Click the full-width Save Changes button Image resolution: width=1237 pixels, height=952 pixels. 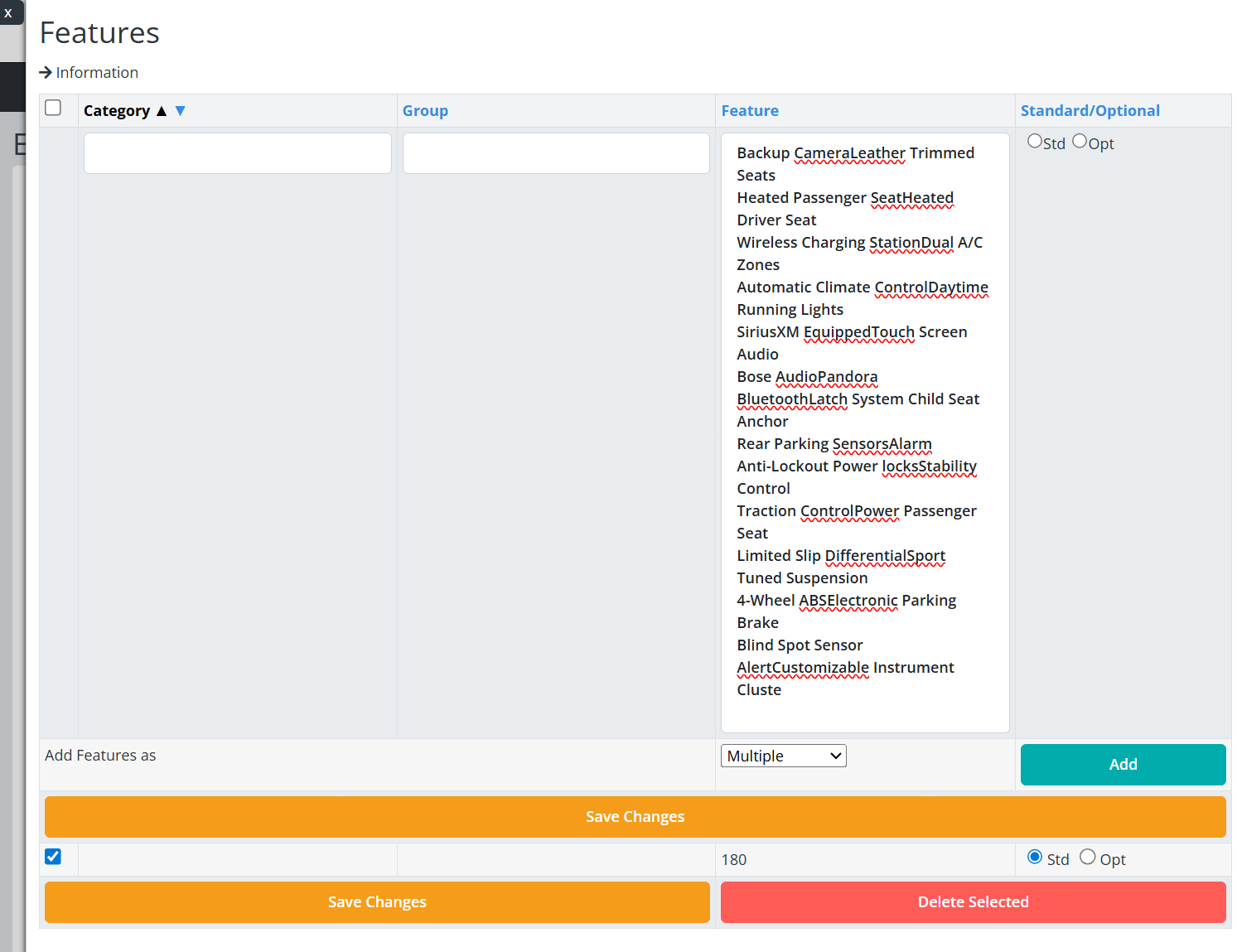pos(635,817)
